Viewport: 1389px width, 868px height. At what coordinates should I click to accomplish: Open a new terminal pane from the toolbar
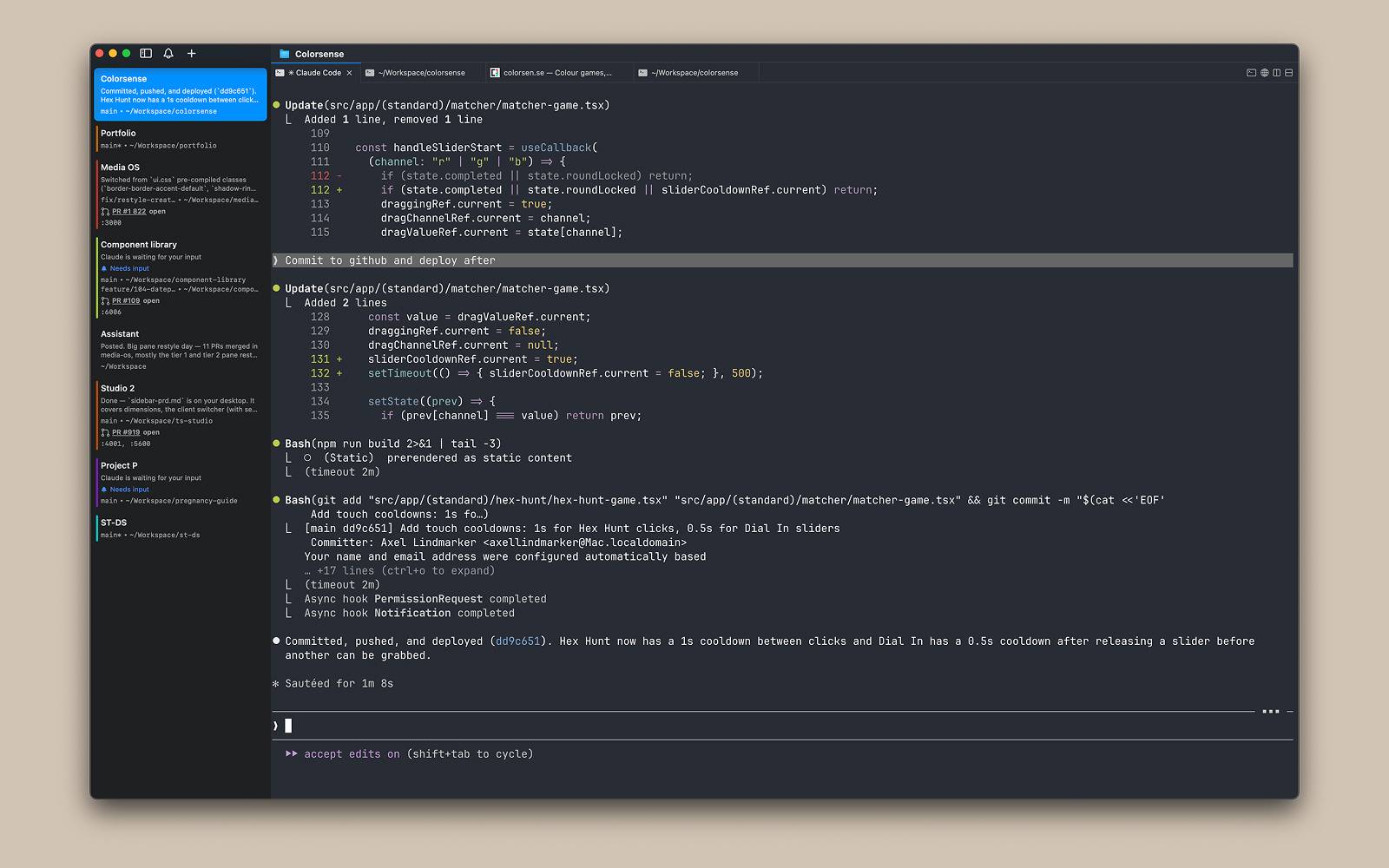pyautogui.click(x=1251, y=73)
